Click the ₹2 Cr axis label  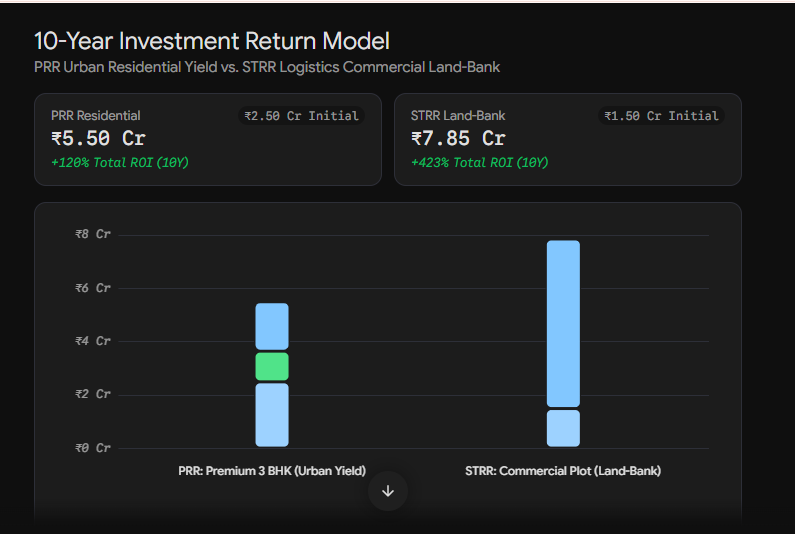coord(93,394)
